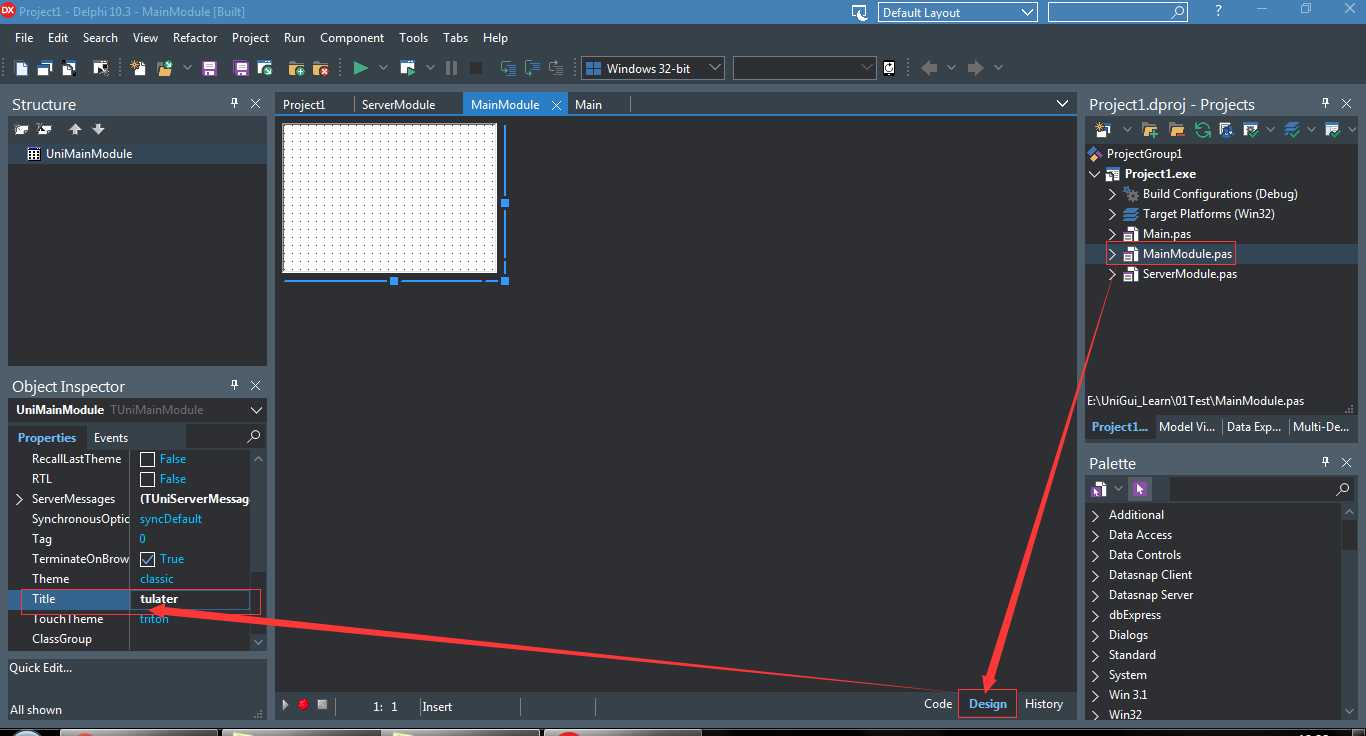The height and width of the screenshot is (736, 1366).
Task: Collapse the Project1.exe tree node
Action: [1095, 174]
